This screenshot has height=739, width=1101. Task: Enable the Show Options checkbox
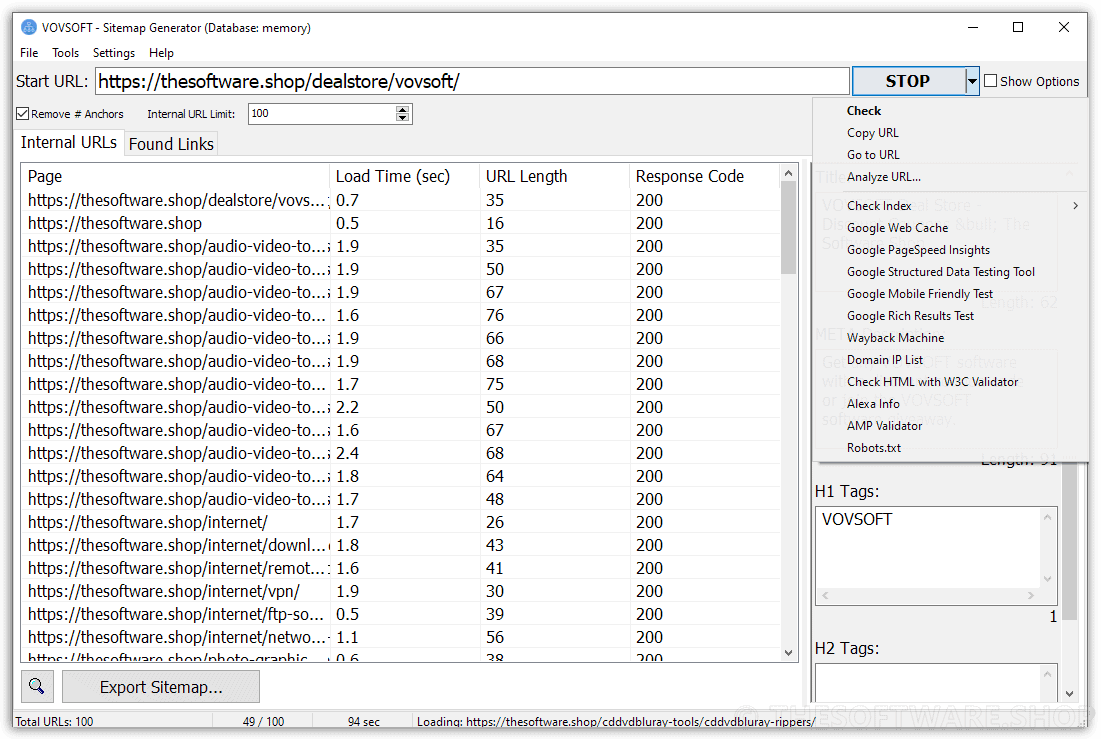pyautogui.click(x=991, y=81)
